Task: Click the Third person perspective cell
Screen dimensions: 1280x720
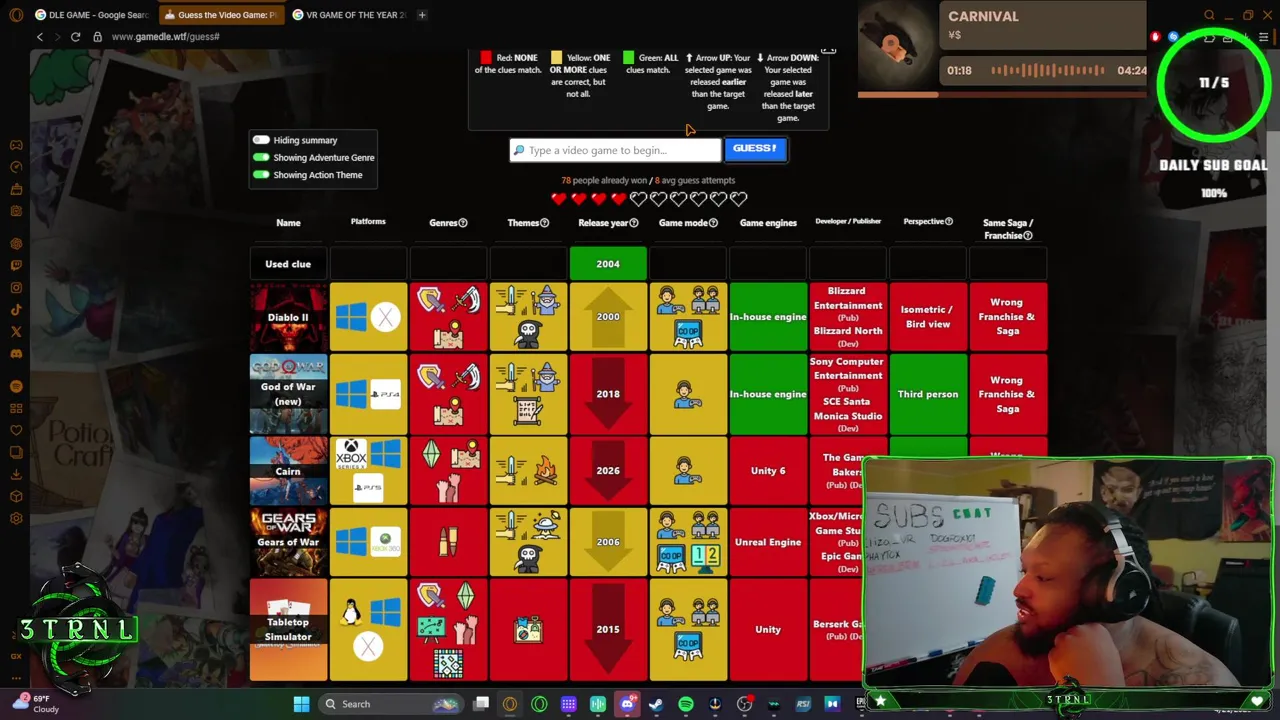Action: 928,394
